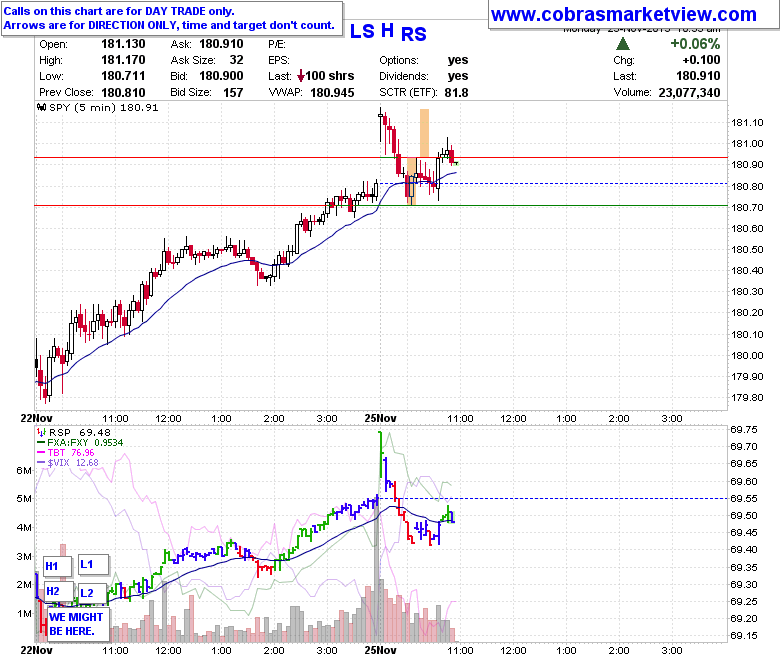Screen dimensions: 780x659
Task: Click the 179.80 price axis label
Action: point(747,398)
